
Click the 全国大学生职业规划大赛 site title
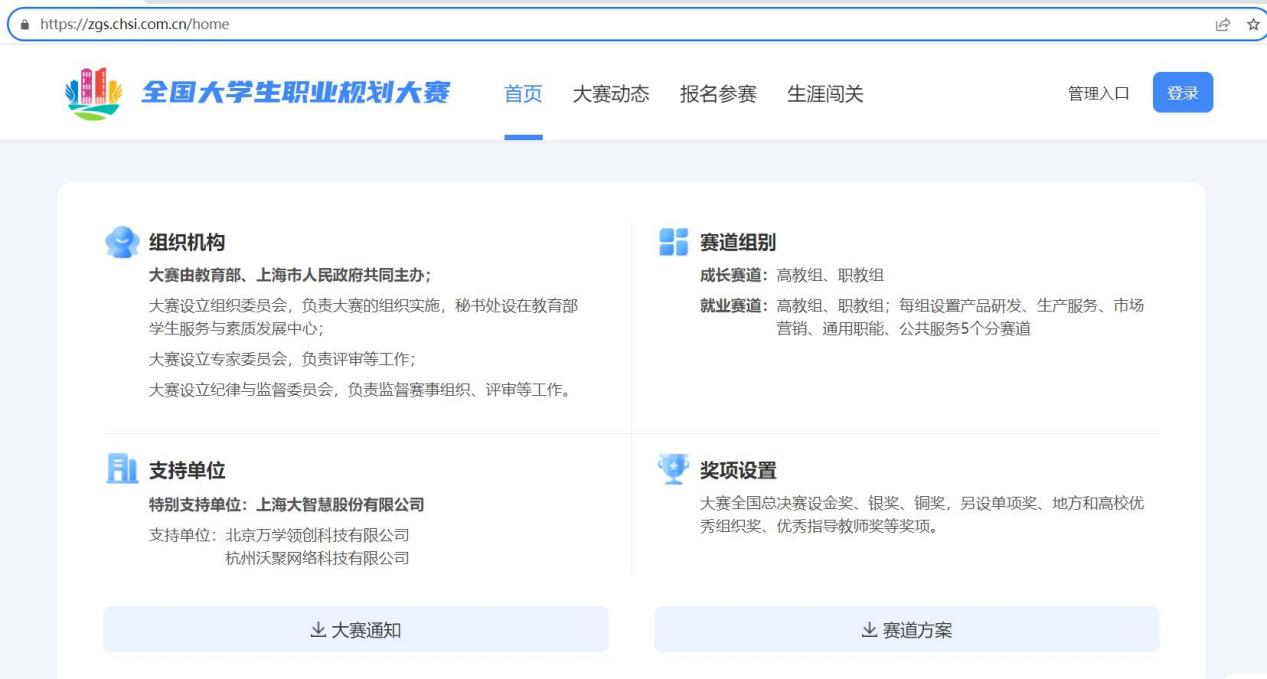point(296,93)
